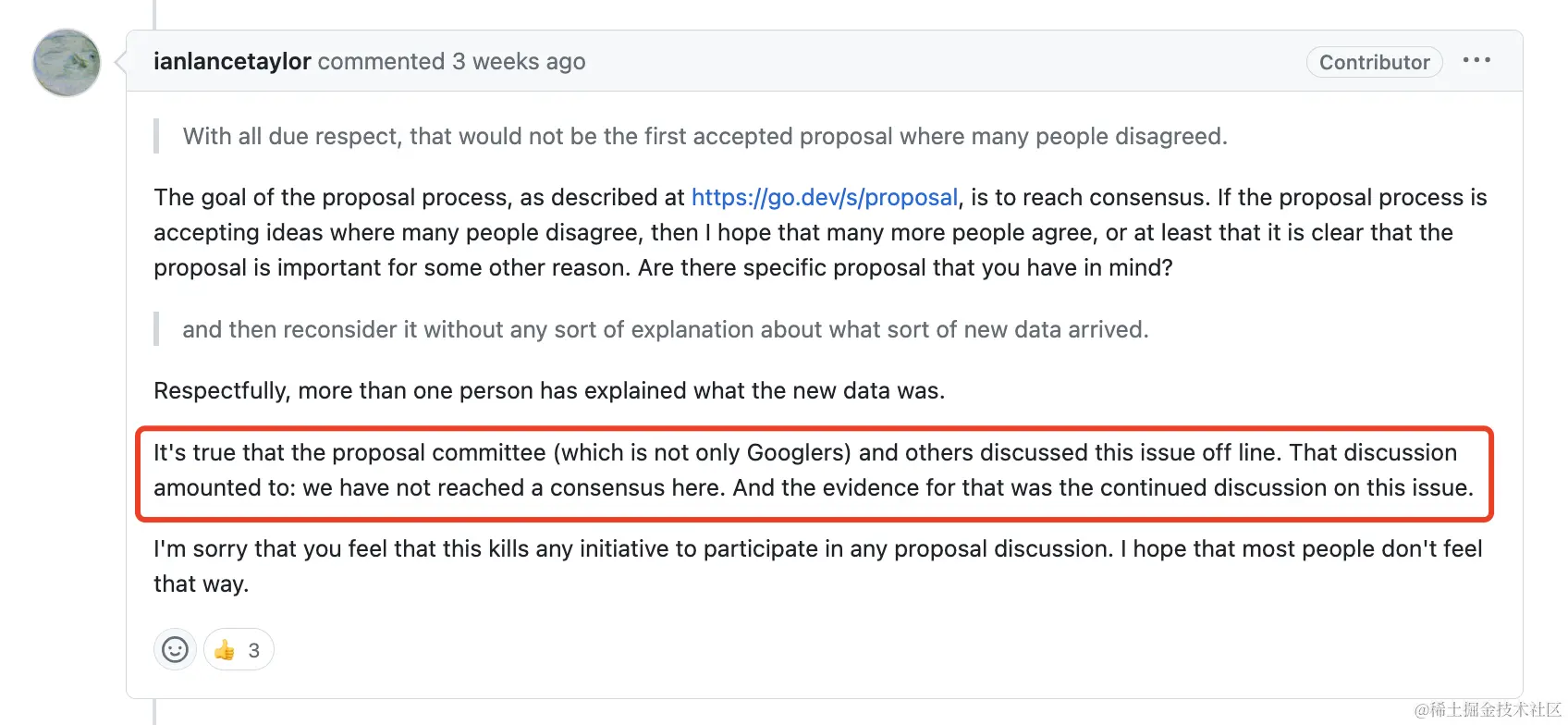The width and height of the screenshot is (1568, 725).
Task: Open the three-dot comment options menu
Action: [x=1476, y=60]
